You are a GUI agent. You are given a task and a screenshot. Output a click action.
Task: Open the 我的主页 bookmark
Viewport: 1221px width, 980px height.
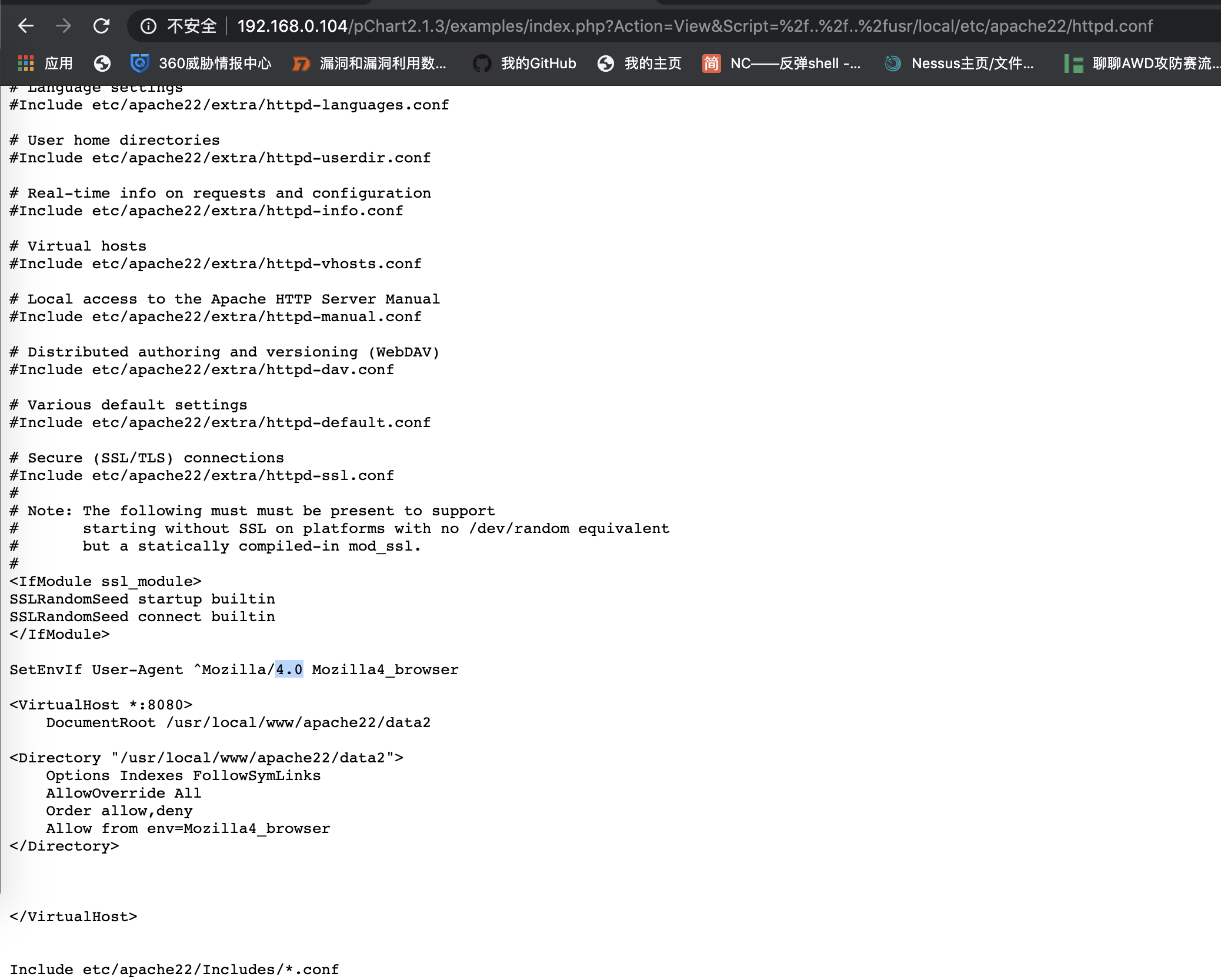pos(639,64)
